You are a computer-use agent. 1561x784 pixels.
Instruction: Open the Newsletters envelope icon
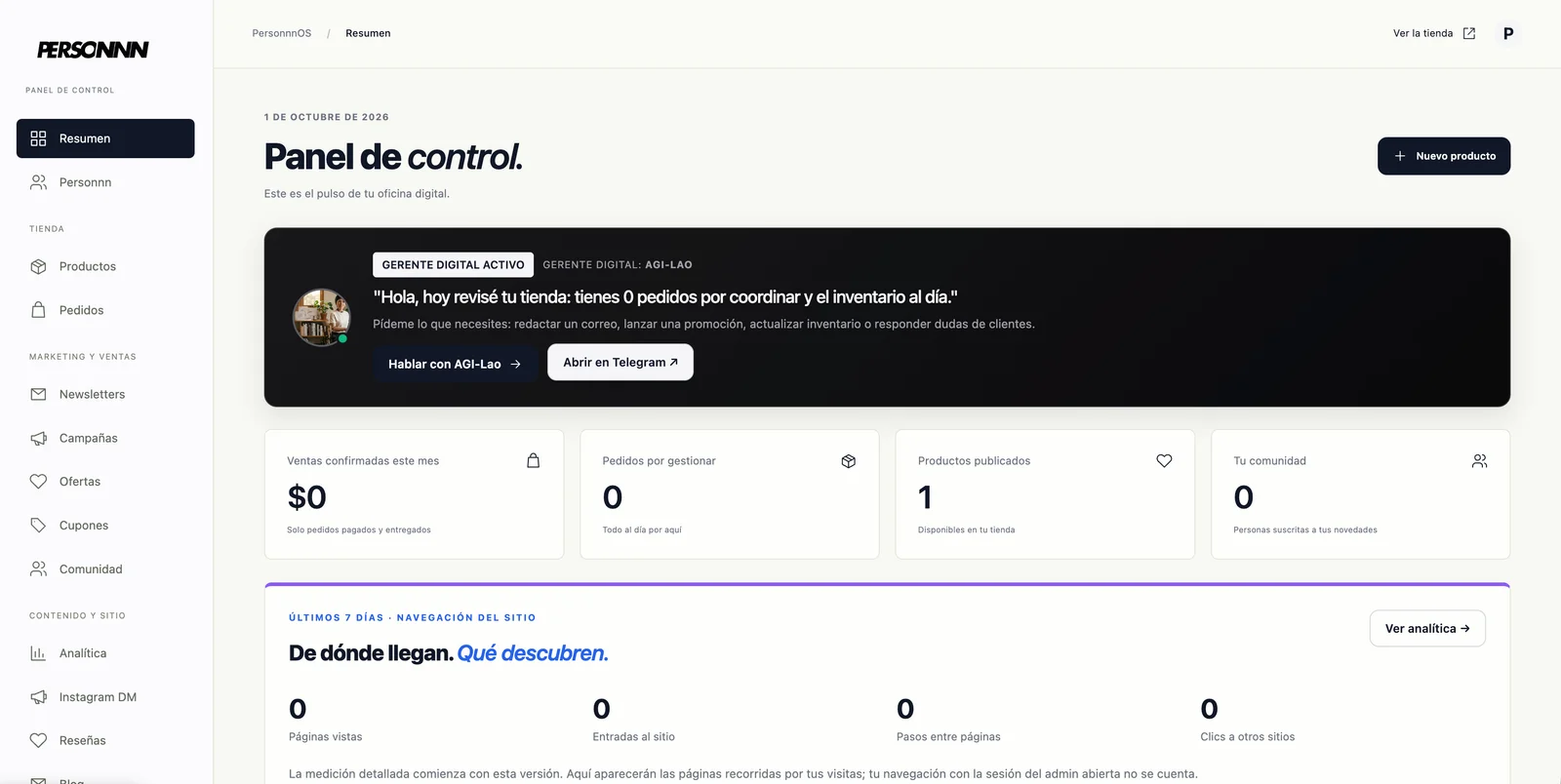click(x=38, y=394)
